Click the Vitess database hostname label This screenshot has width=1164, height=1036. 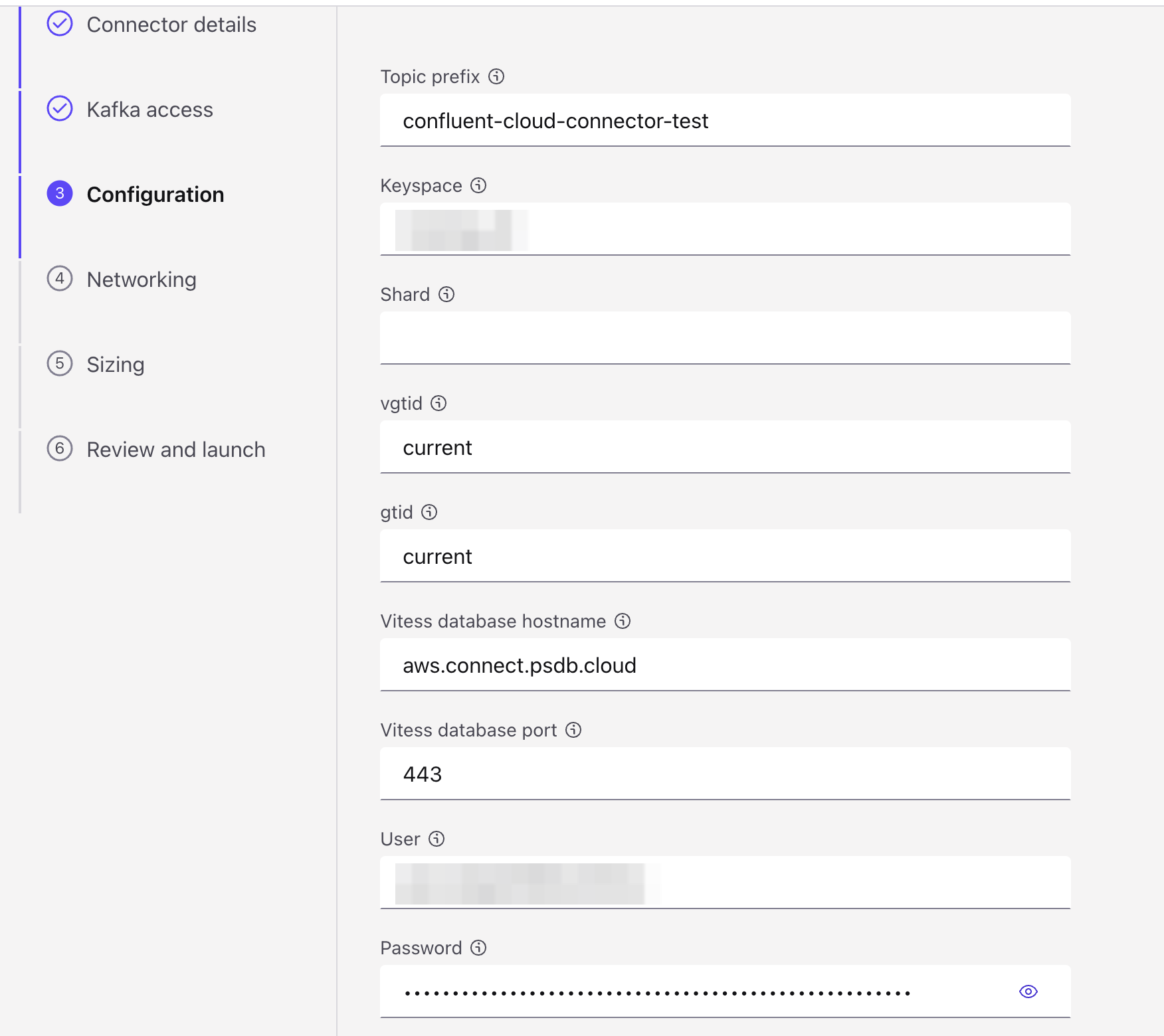click(493, 621)
